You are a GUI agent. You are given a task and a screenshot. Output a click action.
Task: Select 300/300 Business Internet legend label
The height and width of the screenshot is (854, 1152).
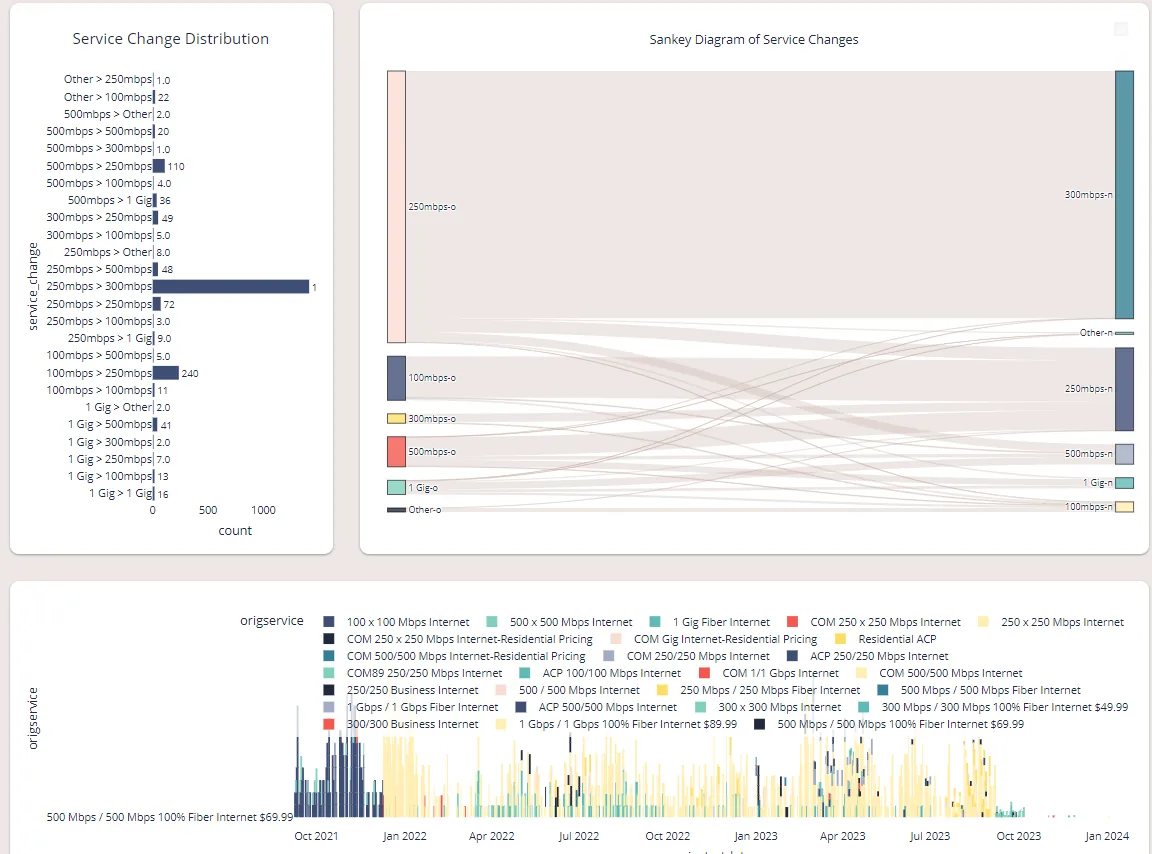point(412,723)
